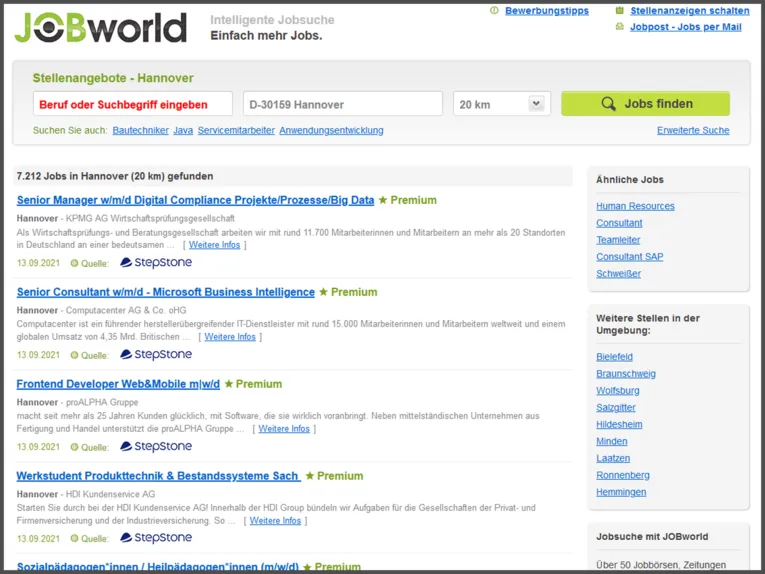Click Weitere Infos in proALPHA listing

[284, 429]
